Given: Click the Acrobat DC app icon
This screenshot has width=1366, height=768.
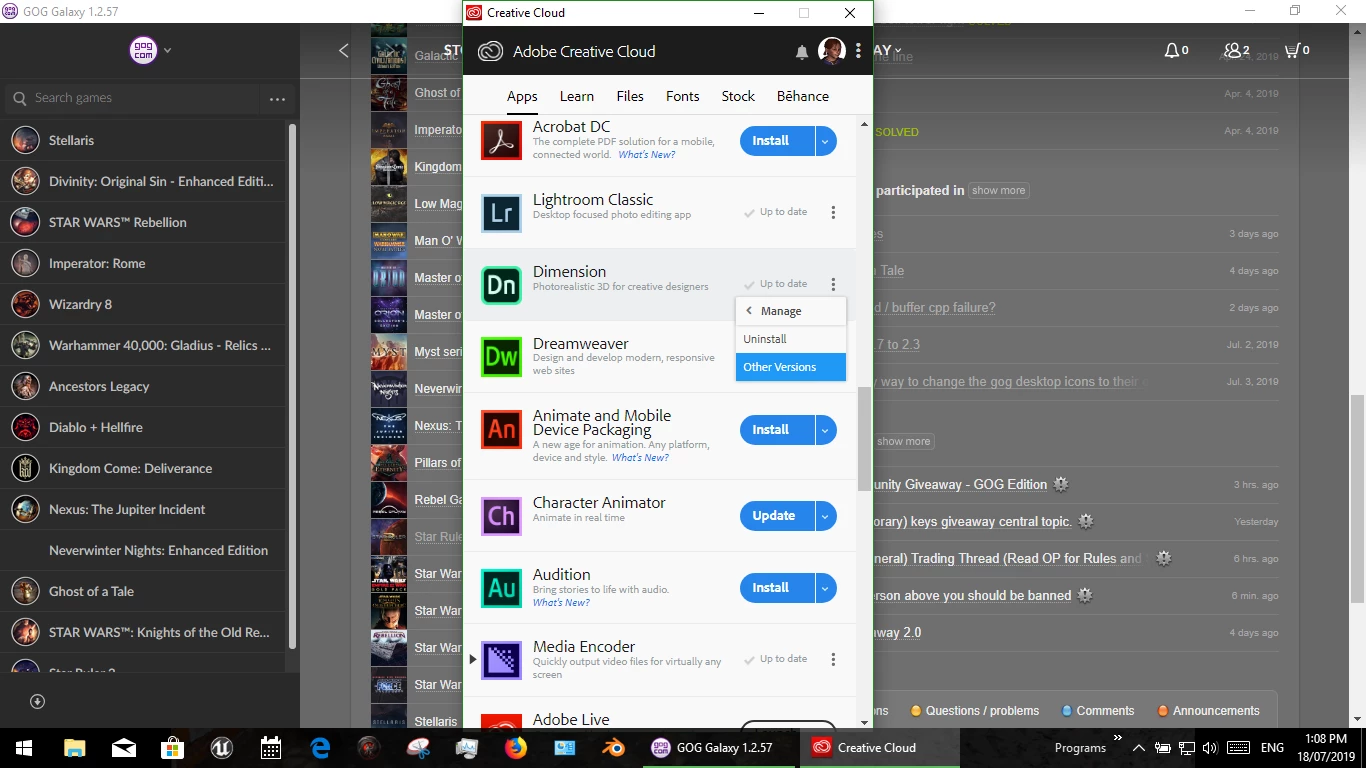Looking at the screenshot, I should point(501,140).
